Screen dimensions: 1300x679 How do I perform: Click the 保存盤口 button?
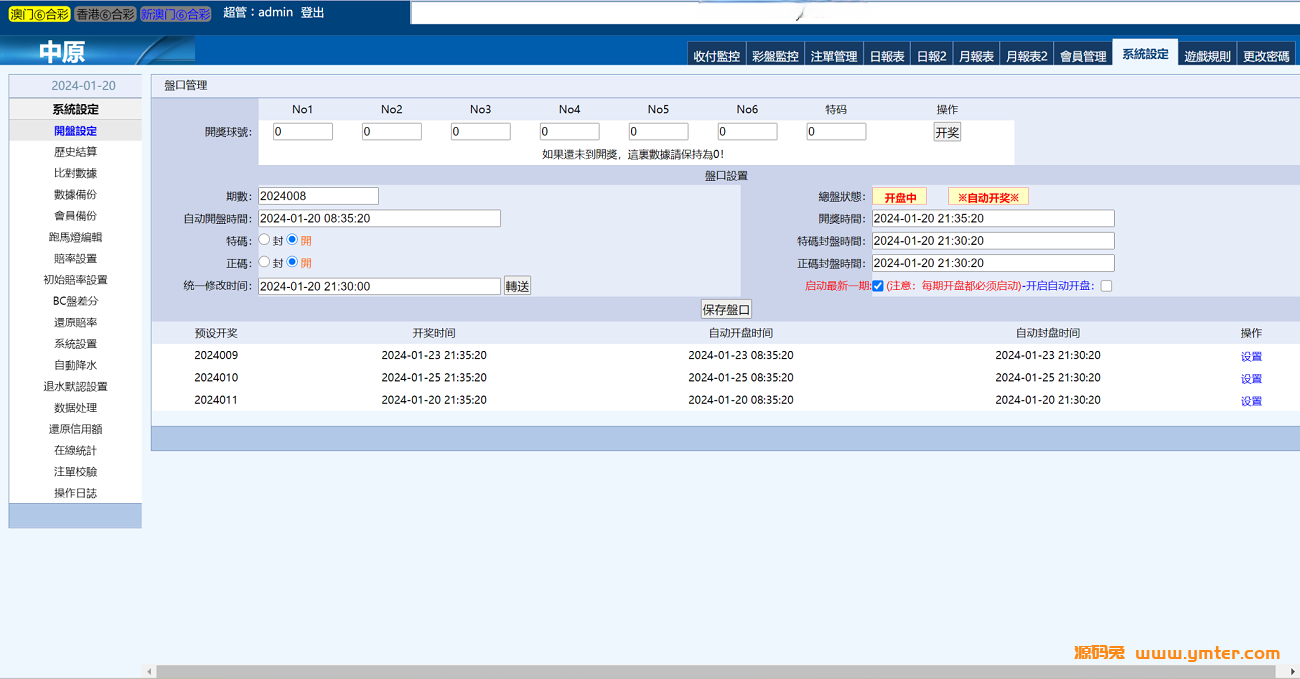(x=726, y=310)
